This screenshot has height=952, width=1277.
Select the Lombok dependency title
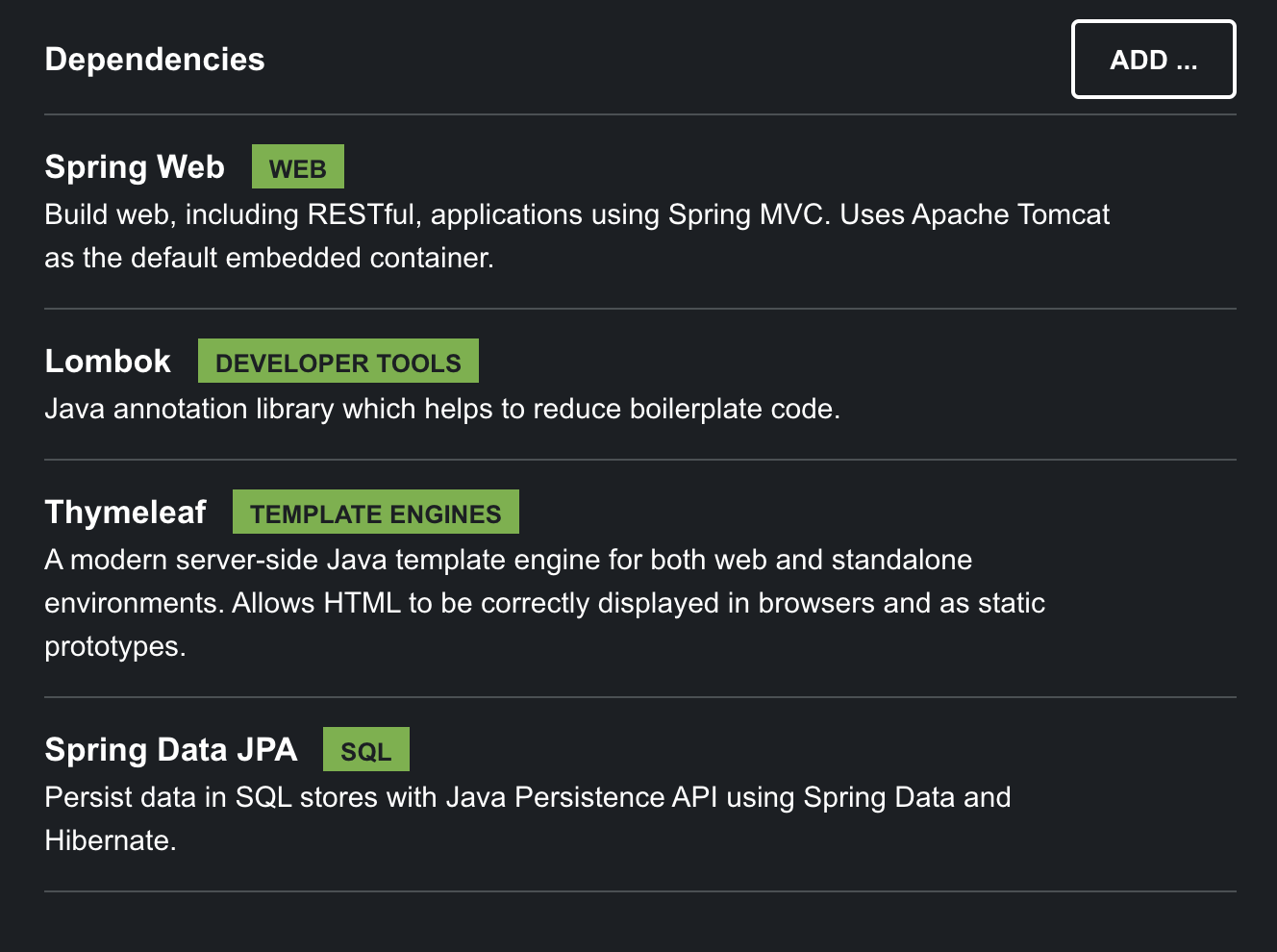tap(108, 362)
